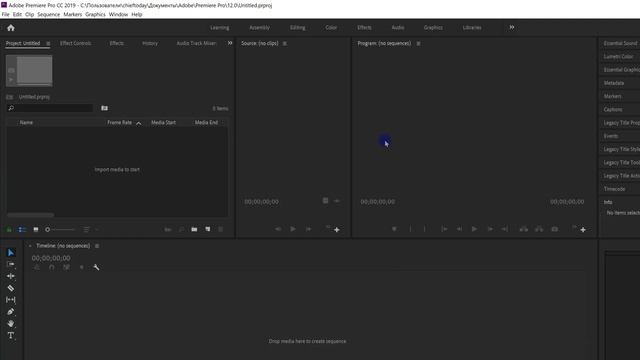Switch to the Effect Controls tab
Image resolution: width=640 pixels, height=360 pixels.
(x=76, y=43)
